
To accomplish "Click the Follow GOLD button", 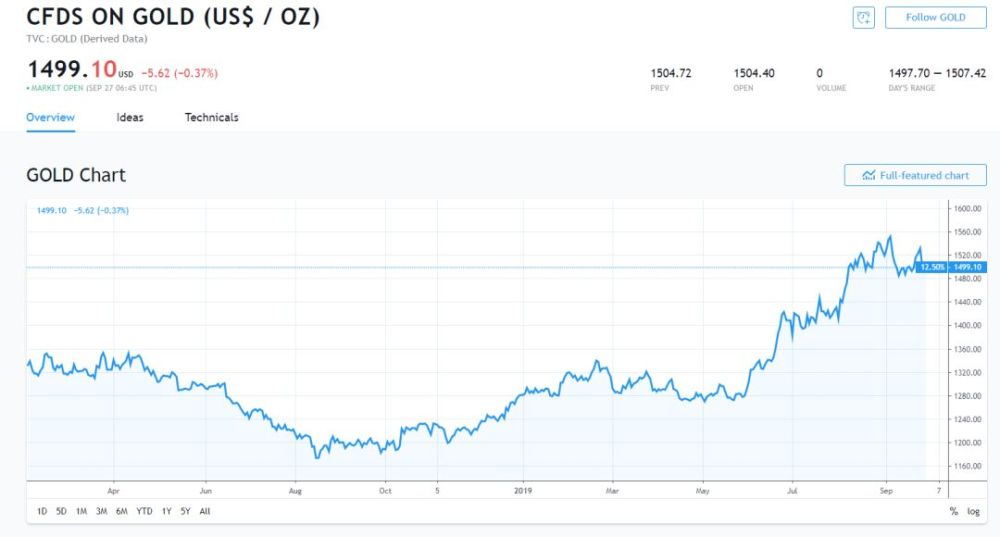I will tap(935, 17).
